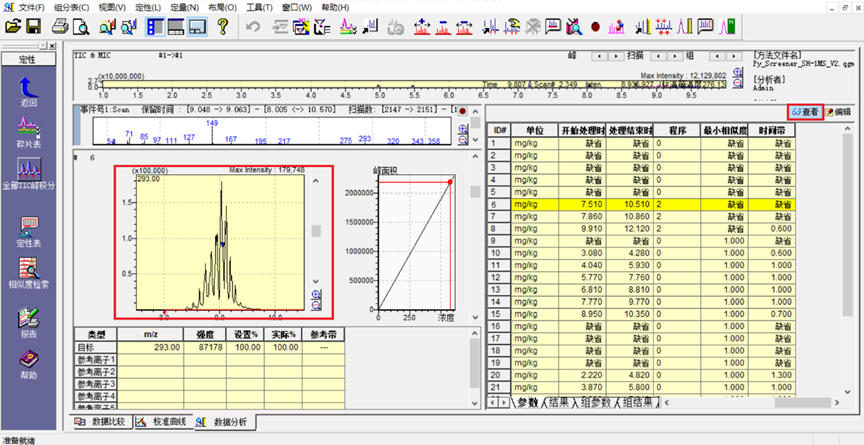The height and width of the screenshot is (445, 864).
Task: Click the red record circle toolbar icon
Action: click(x=595, y=27)
